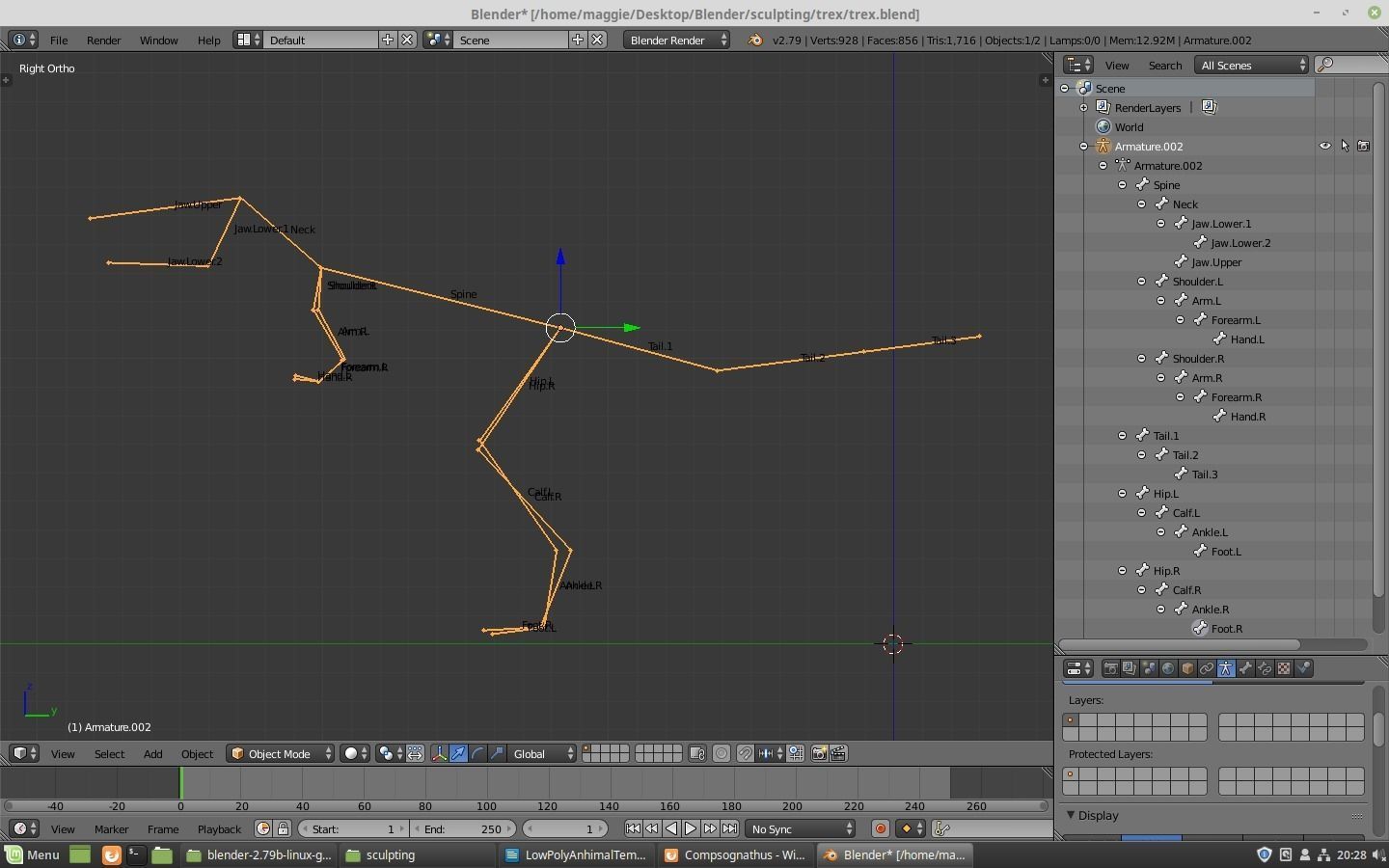Click the Menu button in the taskbar

pyautogui.click(x=32, y=854)
